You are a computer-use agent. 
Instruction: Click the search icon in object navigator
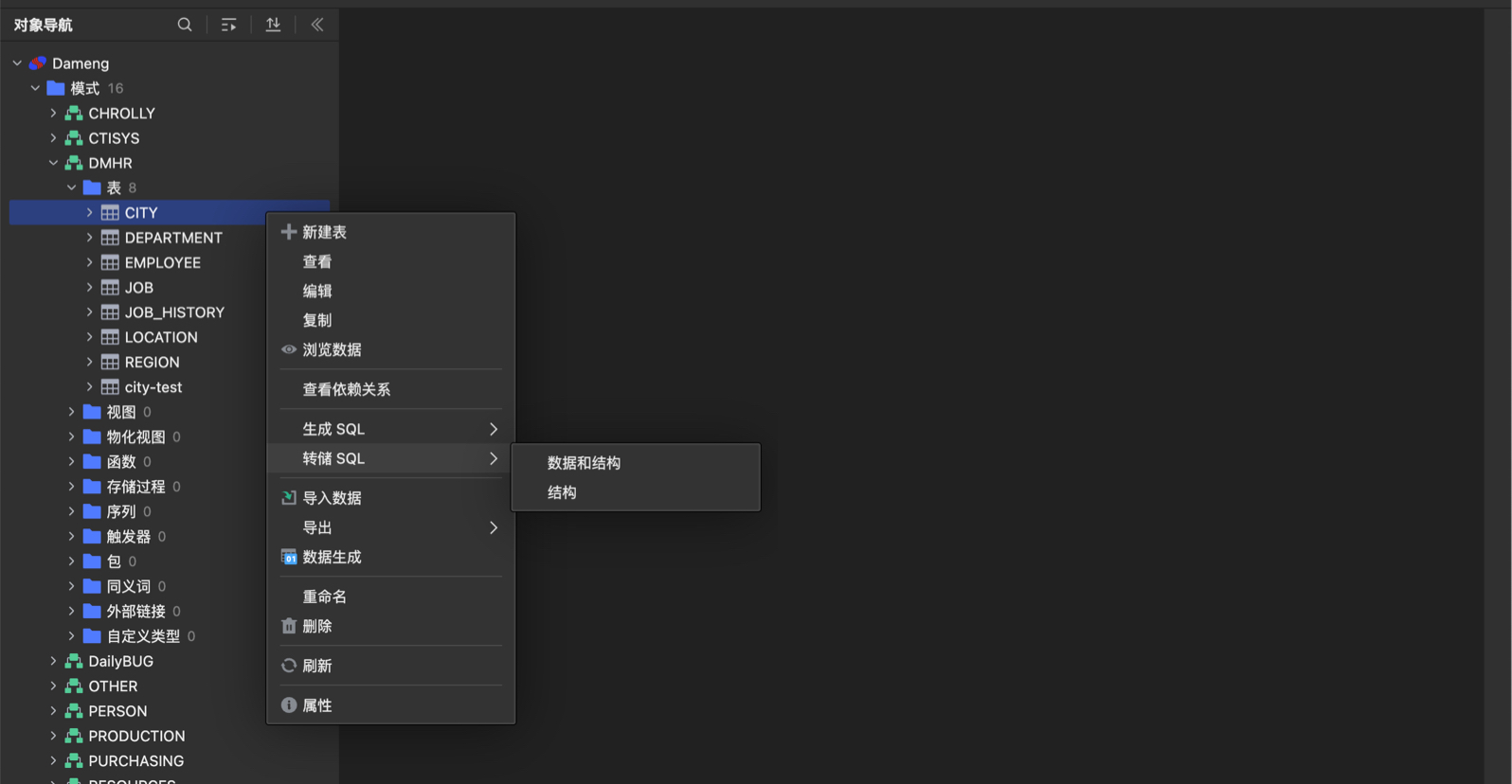coord(185,25)
